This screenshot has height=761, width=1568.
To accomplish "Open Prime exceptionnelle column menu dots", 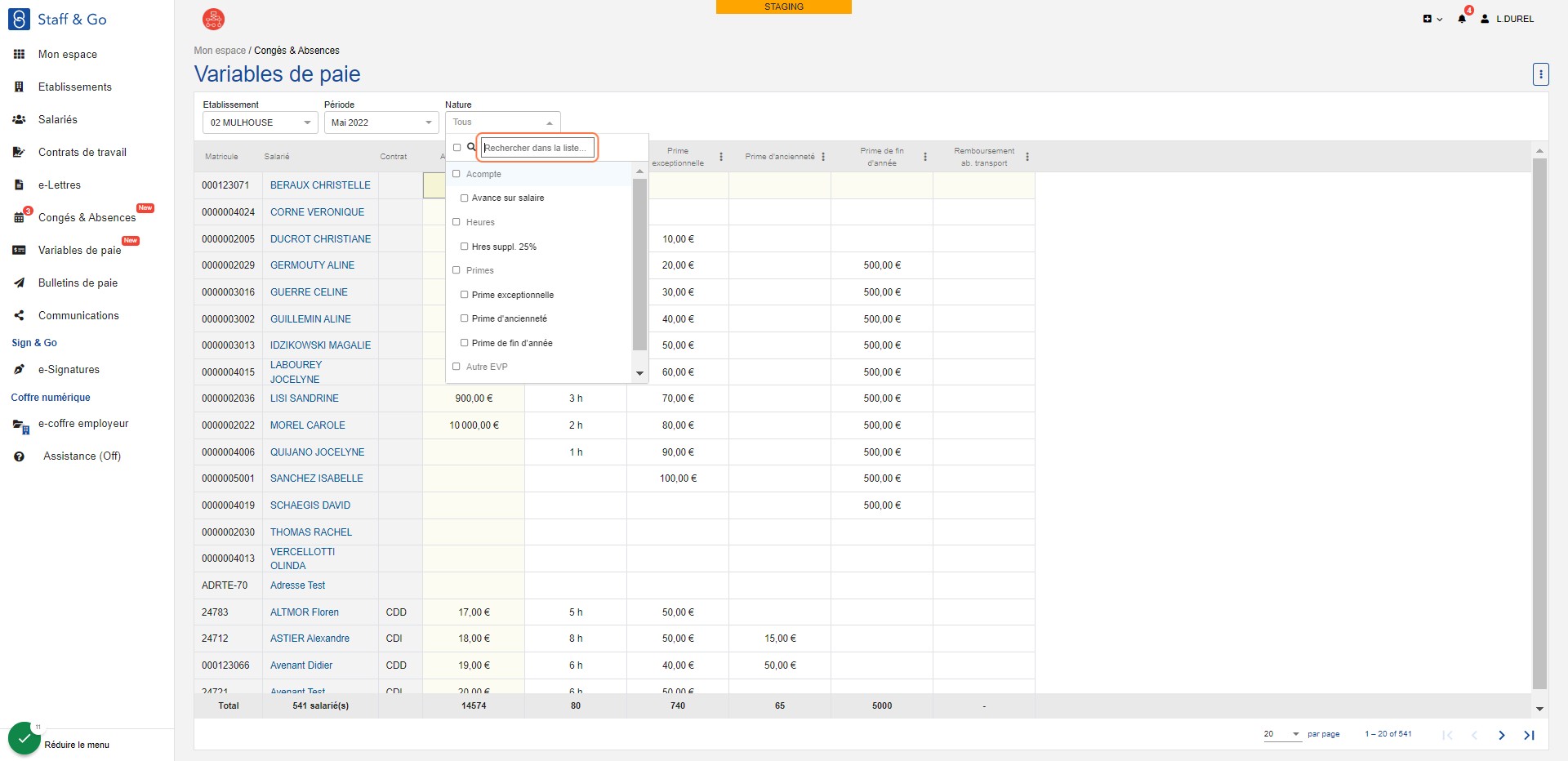I will (721, 157).
